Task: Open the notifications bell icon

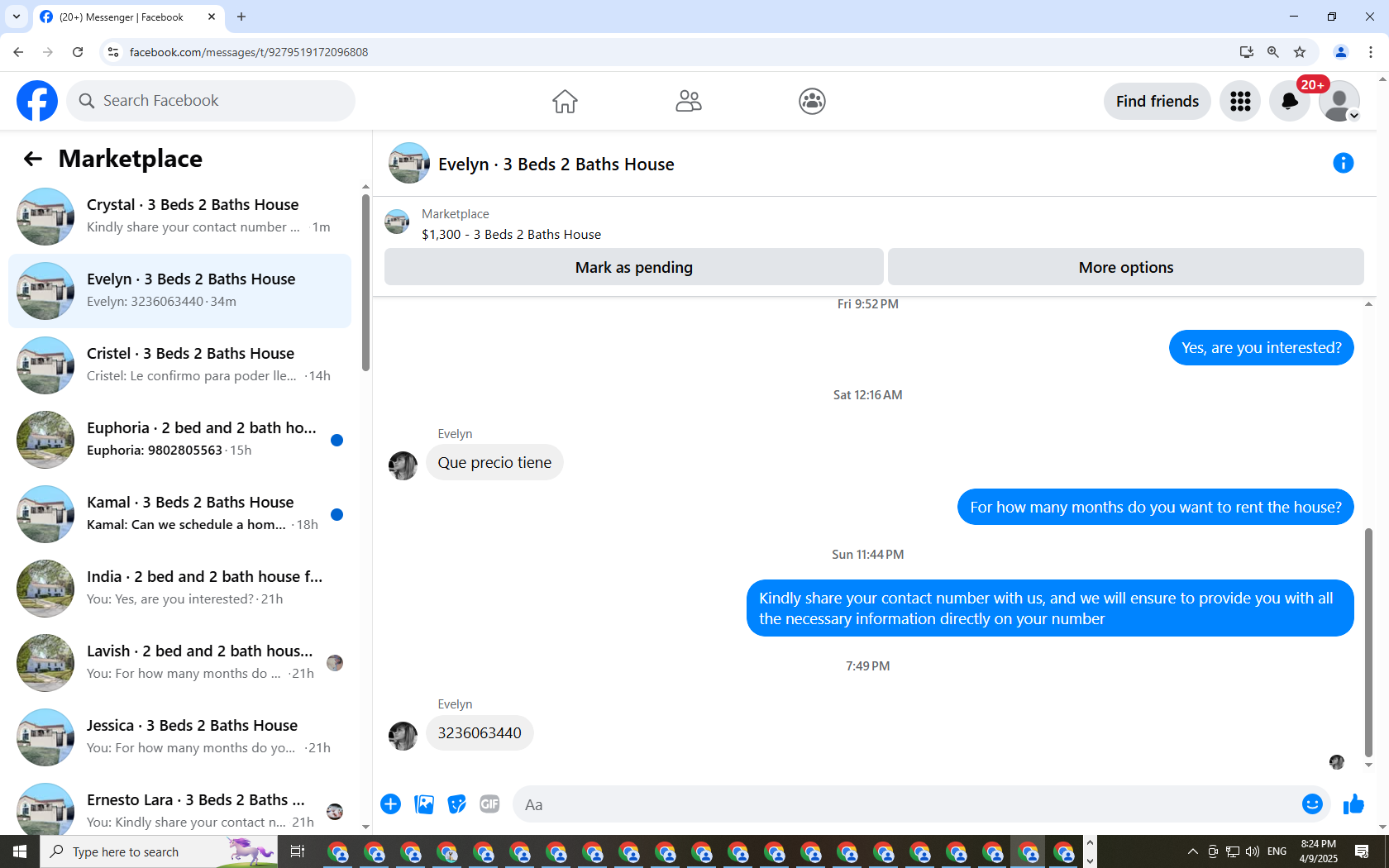Action: point(1290,101)
